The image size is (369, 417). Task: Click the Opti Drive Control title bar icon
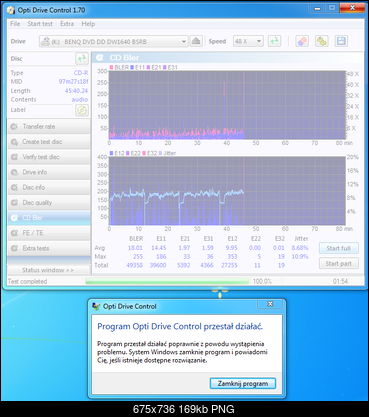coord(11,10)
